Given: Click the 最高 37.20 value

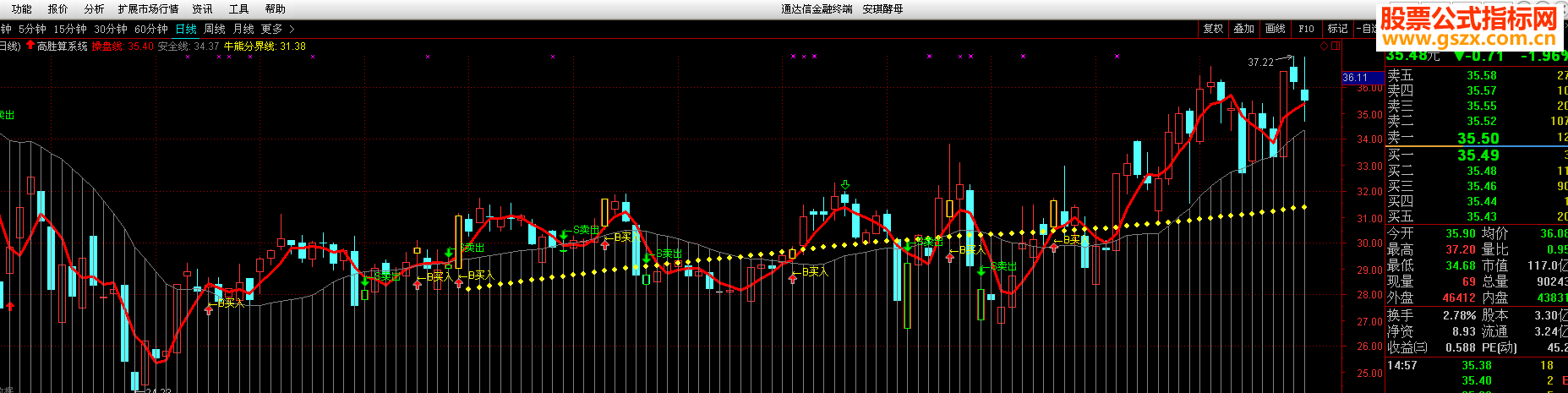Looking at the screenshot, I should click(1461, 249).
